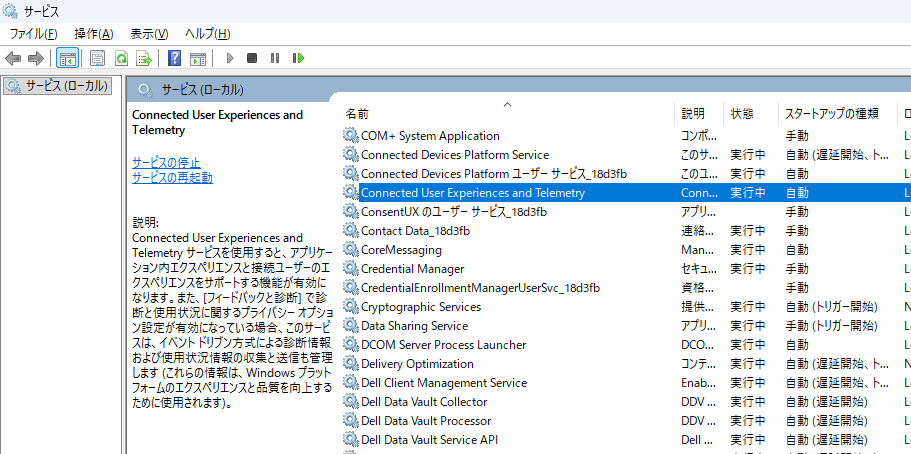Click the Export List toolbar icon

click(x=144, y=58)
